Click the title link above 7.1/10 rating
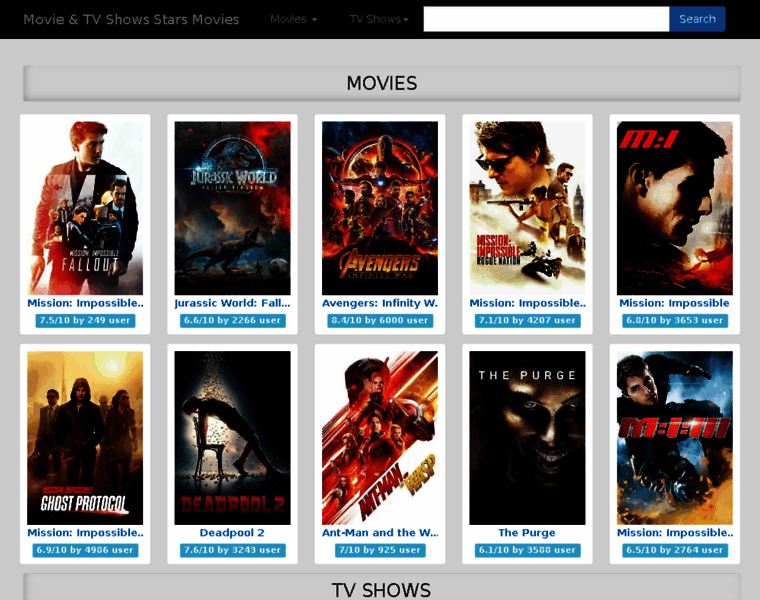The height and width of the screenshot is (600, 760). (x=527, y=303)
